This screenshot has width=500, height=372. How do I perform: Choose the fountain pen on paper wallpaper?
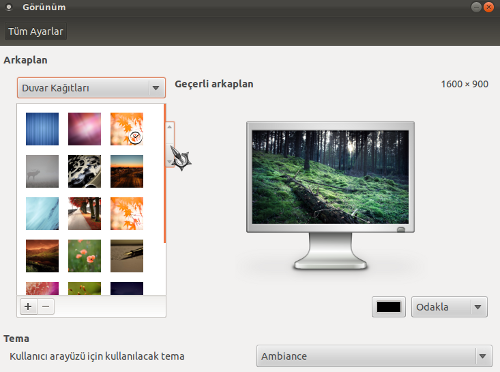pos(127,256)
